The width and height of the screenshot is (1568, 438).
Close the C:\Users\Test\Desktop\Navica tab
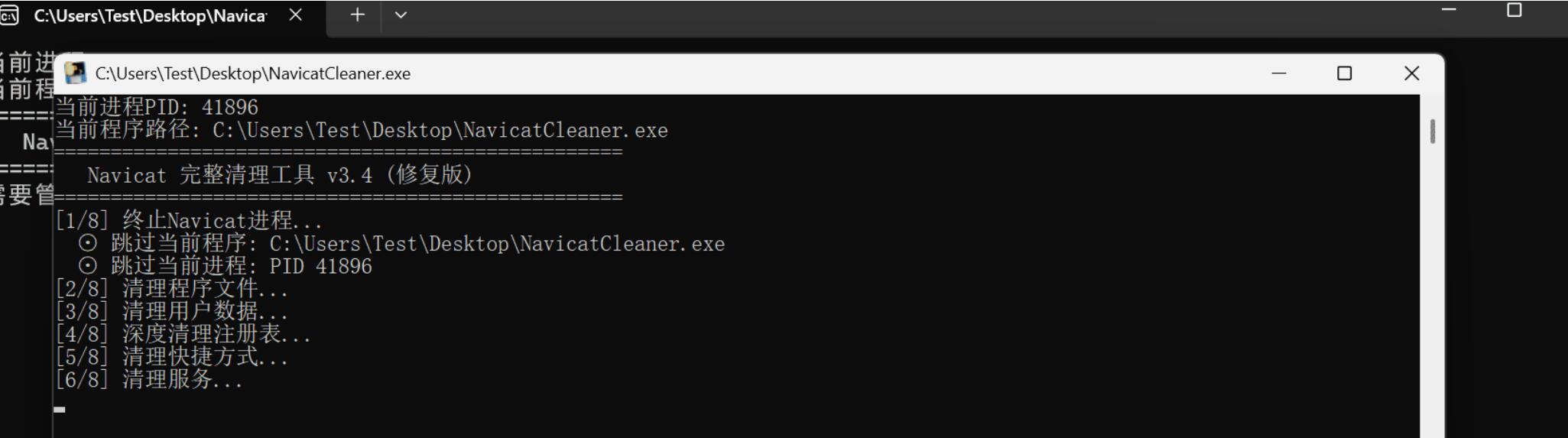tap(296, 15)
